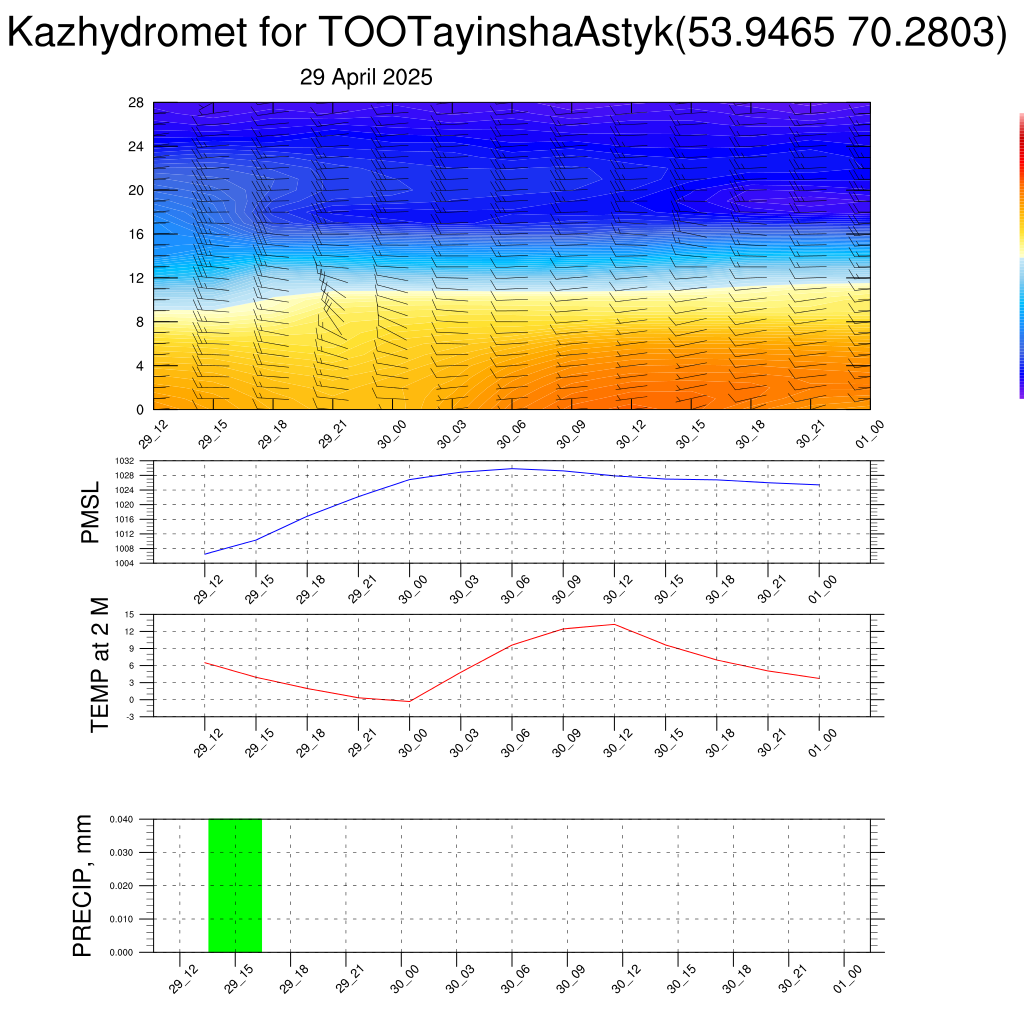Click 30_00 label under the PMSL chart
Image resolution: width=1024 pixels, height=1024 pixels.
coord(413,589)
